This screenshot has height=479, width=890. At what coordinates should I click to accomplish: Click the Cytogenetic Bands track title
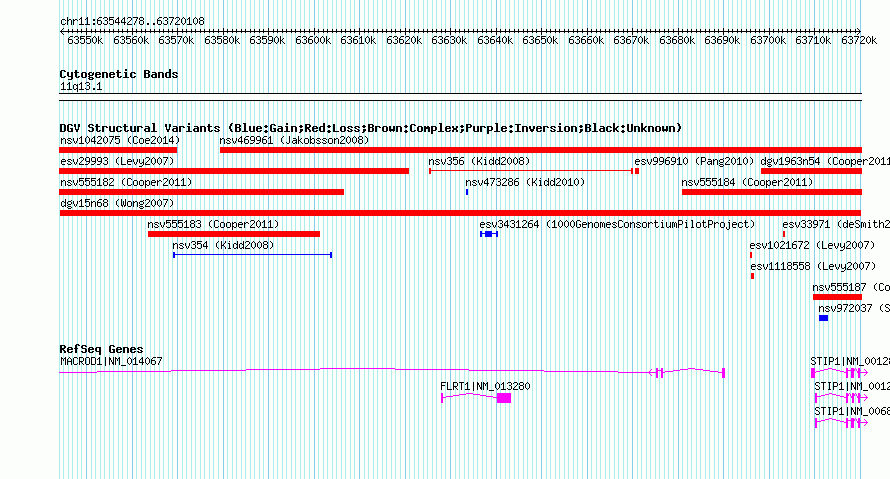(119, 74)
